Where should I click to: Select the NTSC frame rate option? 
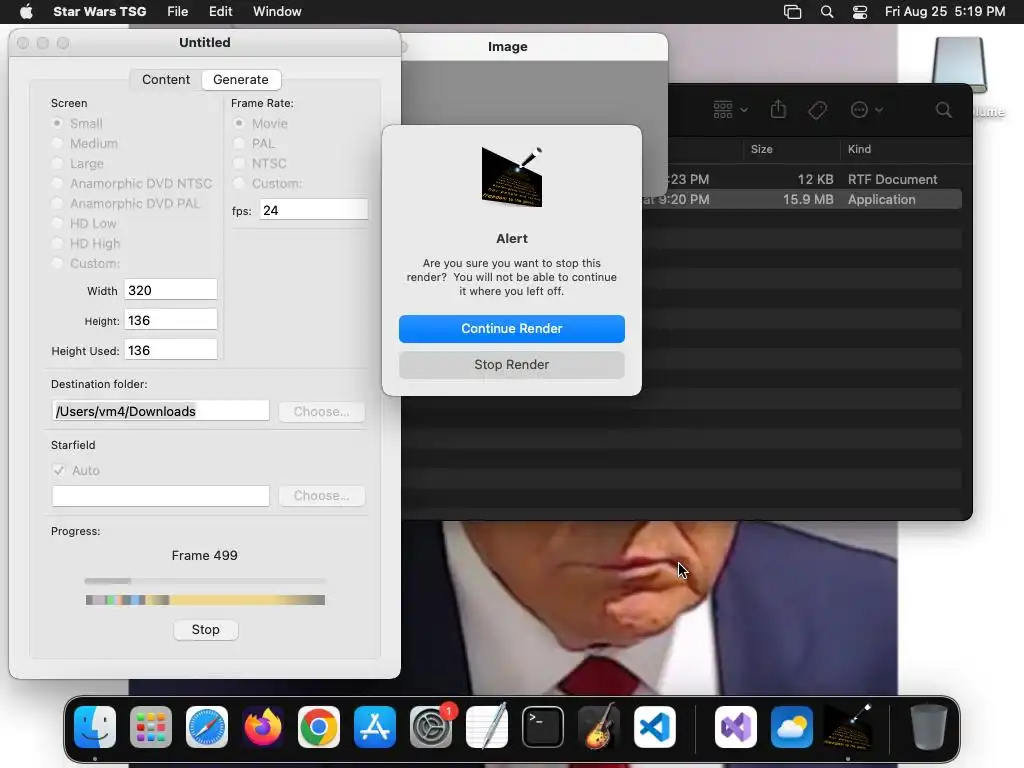(239, 163)
